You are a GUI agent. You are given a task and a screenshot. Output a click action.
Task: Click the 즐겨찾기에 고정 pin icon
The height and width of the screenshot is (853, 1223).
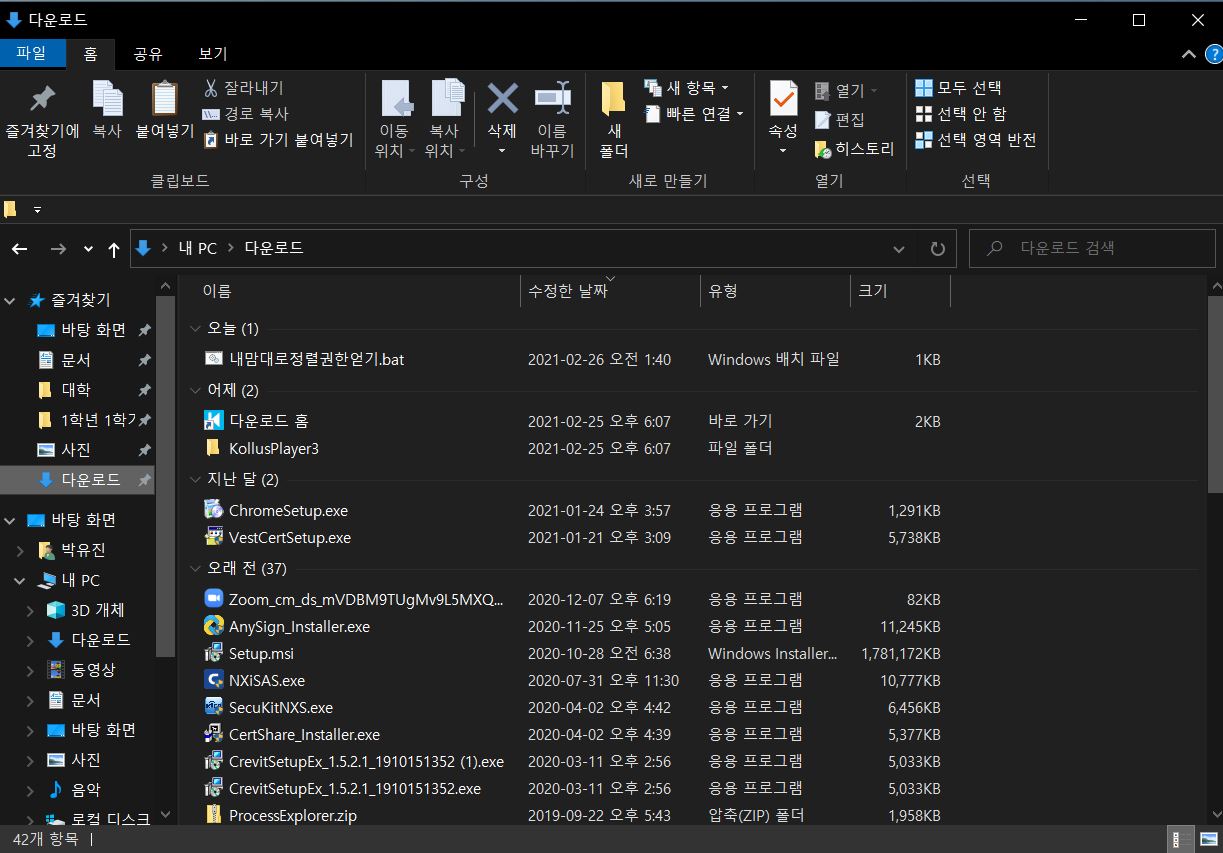(x=42, y=99)
